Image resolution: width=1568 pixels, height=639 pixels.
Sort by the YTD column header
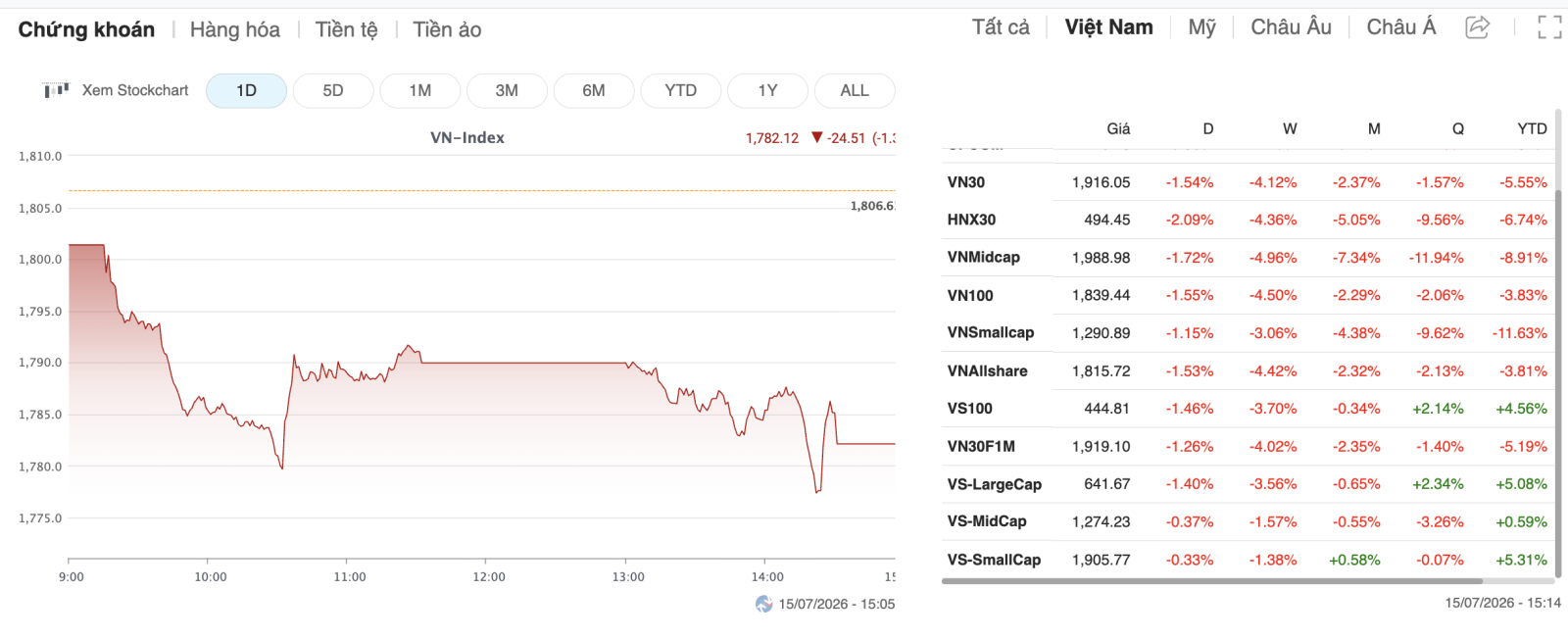click(1532, 128)
